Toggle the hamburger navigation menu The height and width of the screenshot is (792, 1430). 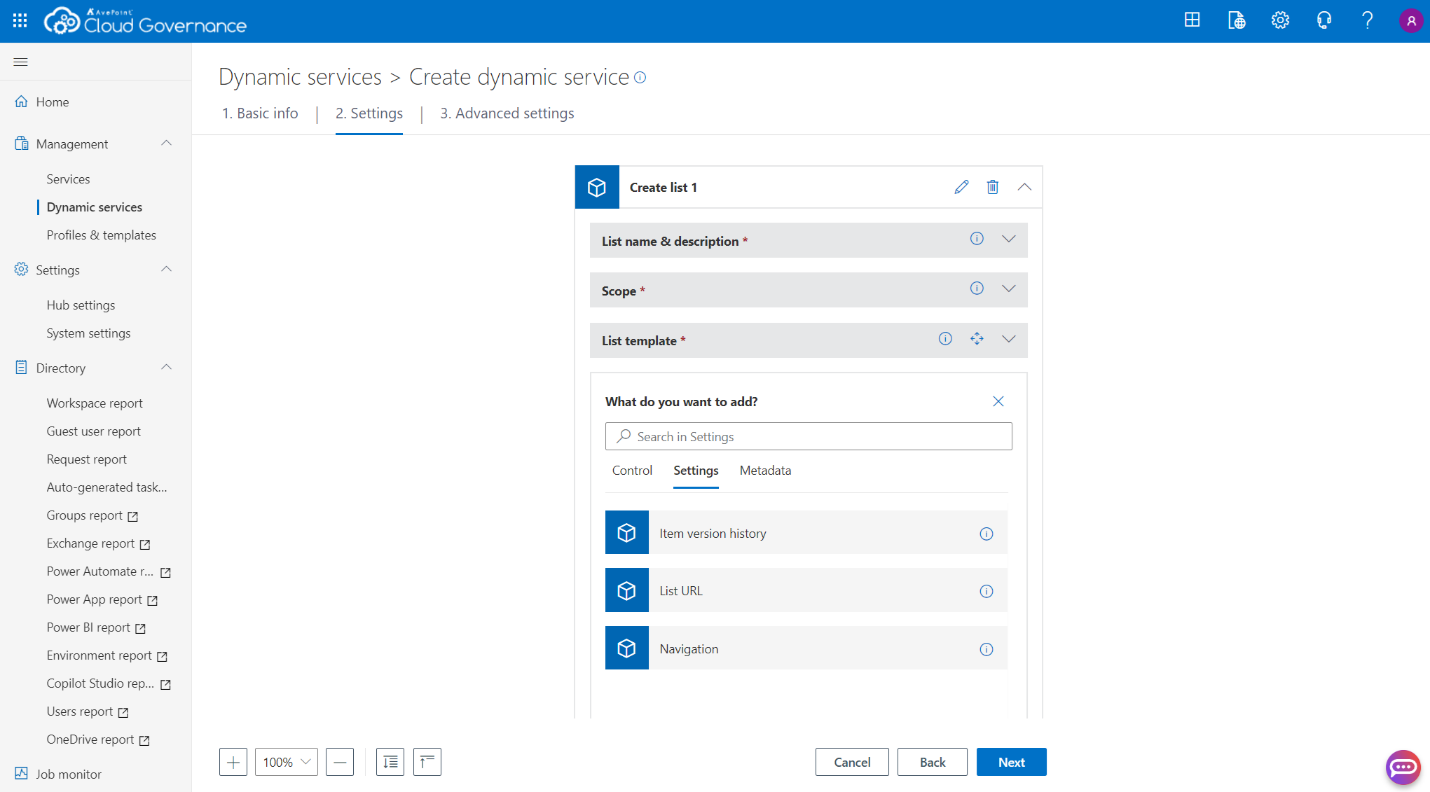[x=20, y=62]
